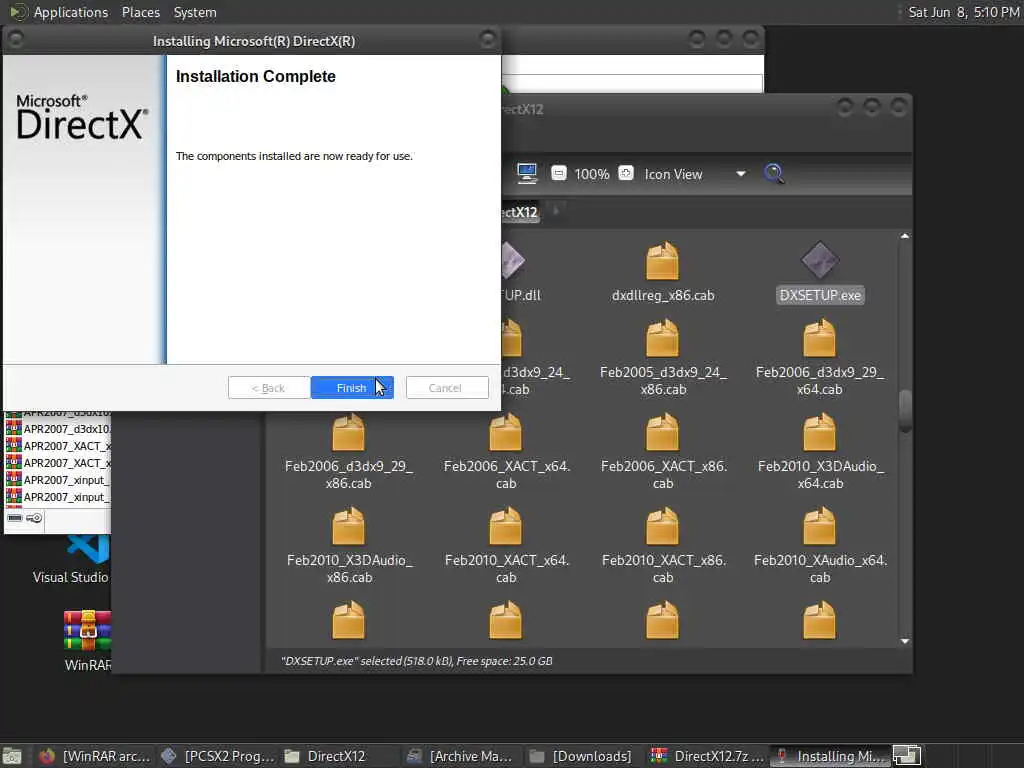Select Feb2006_XACT_x64.cab package icon

[x=505, y=432]
